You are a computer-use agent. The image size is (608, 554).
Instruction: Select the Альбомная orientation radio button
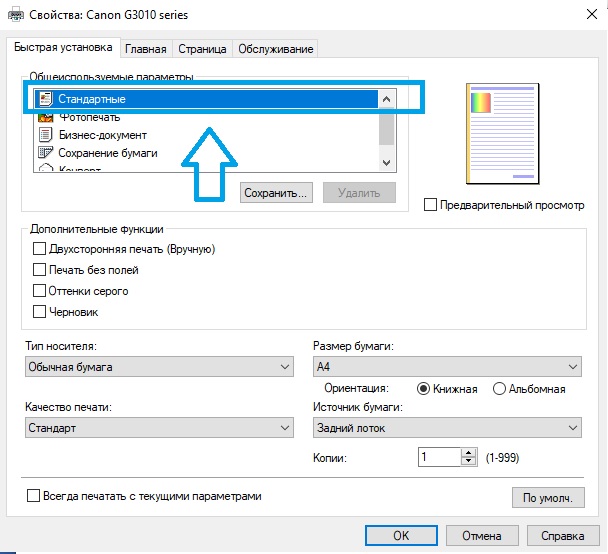point(499,389)
